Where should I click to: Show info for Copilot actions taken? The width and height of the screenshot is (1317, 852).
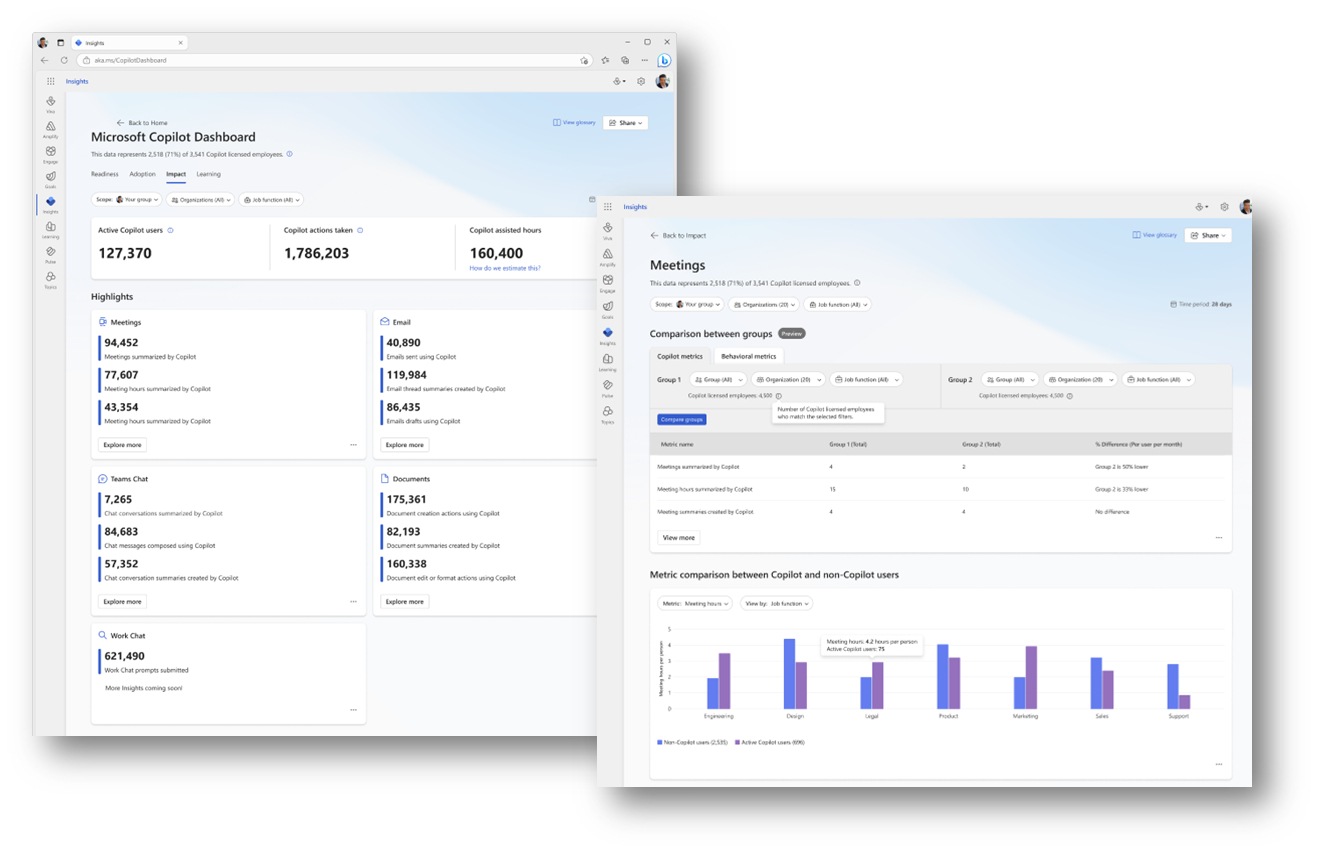[x=360, y=230]
